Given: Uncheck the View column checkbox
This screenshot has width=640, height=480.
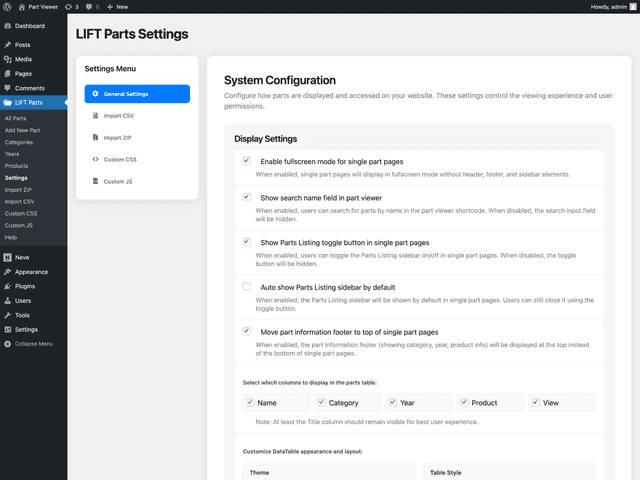Looking at the screenshot, I should coord(536,402).
